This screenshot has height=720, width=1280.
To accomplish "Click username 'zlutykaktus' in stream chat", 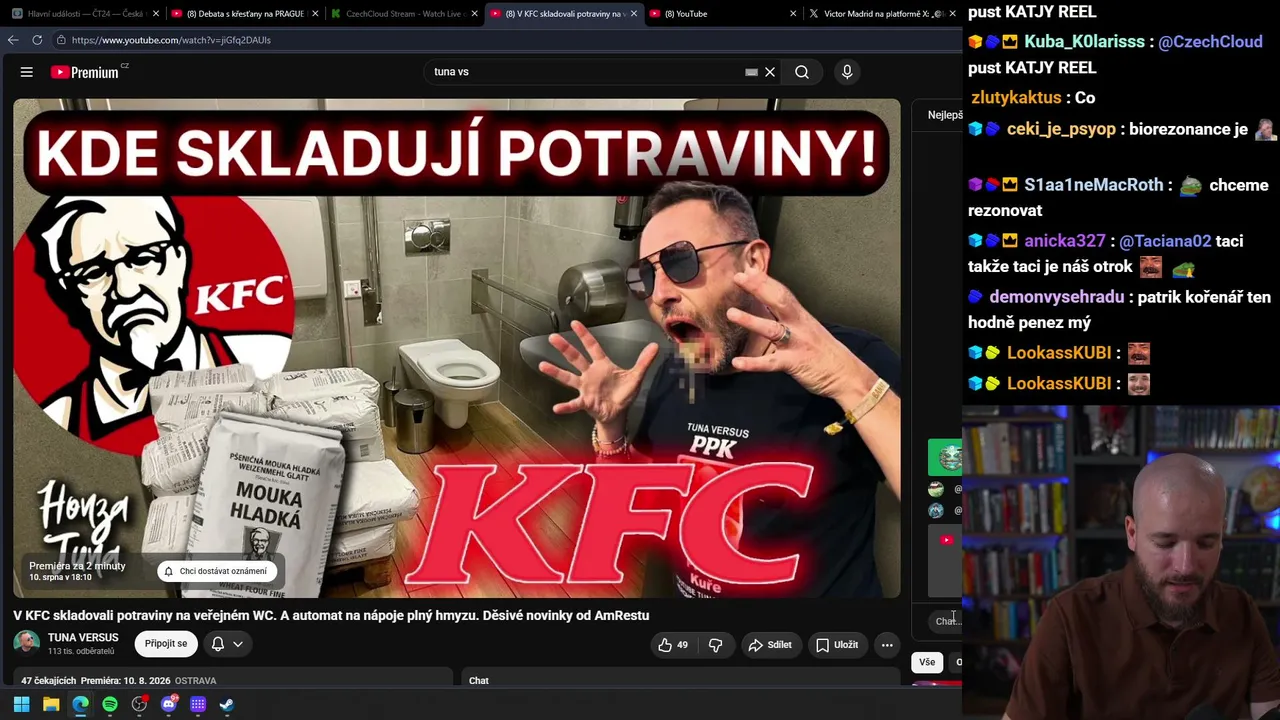I will coord(1016,98).
